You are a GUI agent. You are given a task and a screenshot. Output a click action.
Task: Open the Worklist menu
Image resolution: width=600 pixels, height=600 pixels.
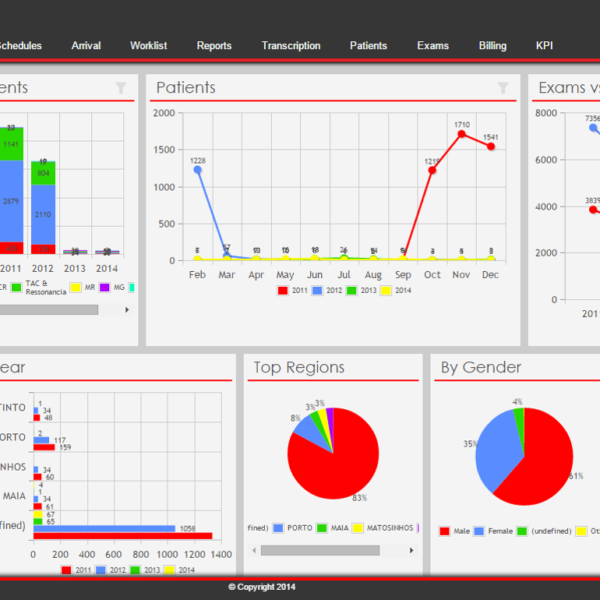coord(148,46)
